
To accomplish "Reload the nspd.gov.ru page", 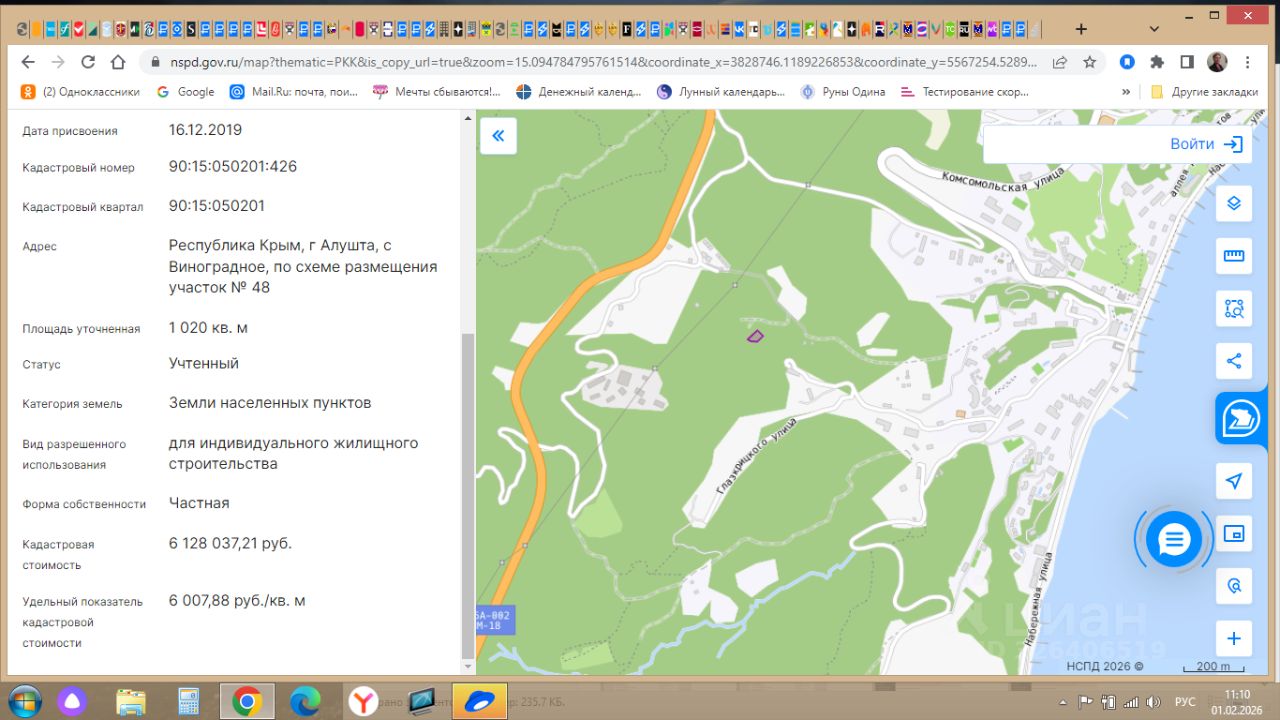I will coord(88,62).
